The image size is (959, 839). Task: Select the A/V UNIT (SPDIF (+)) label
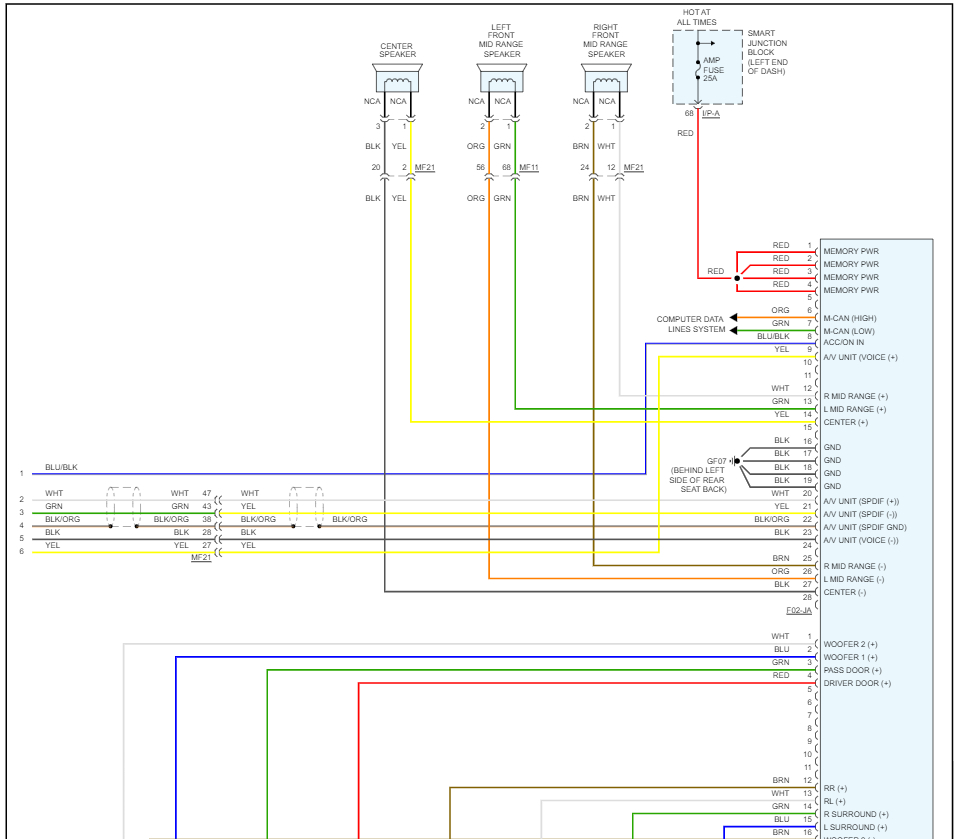tap(861, 501)
